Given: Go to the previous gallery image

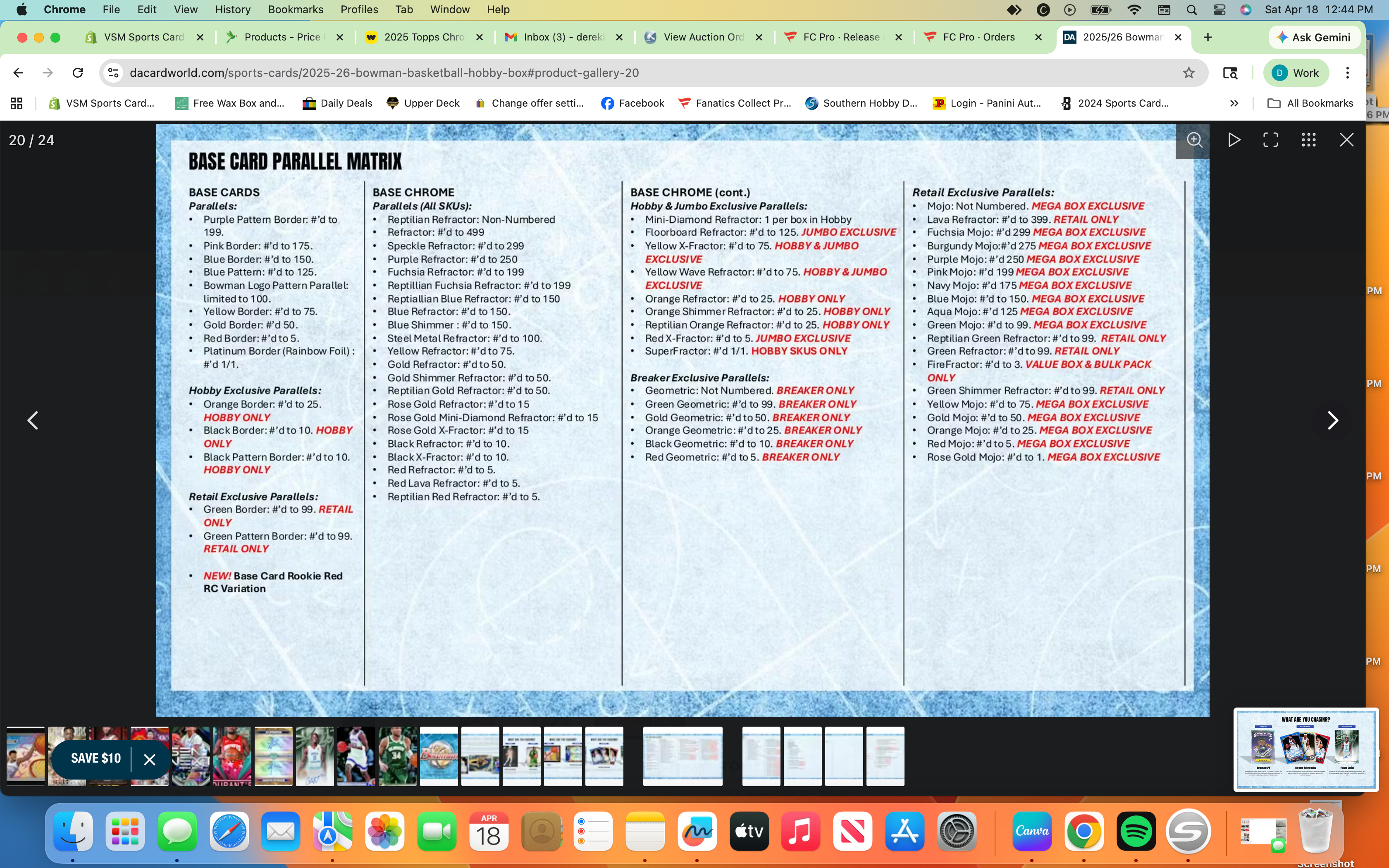Looking at the screenshot, I should [x=33, y=420].
